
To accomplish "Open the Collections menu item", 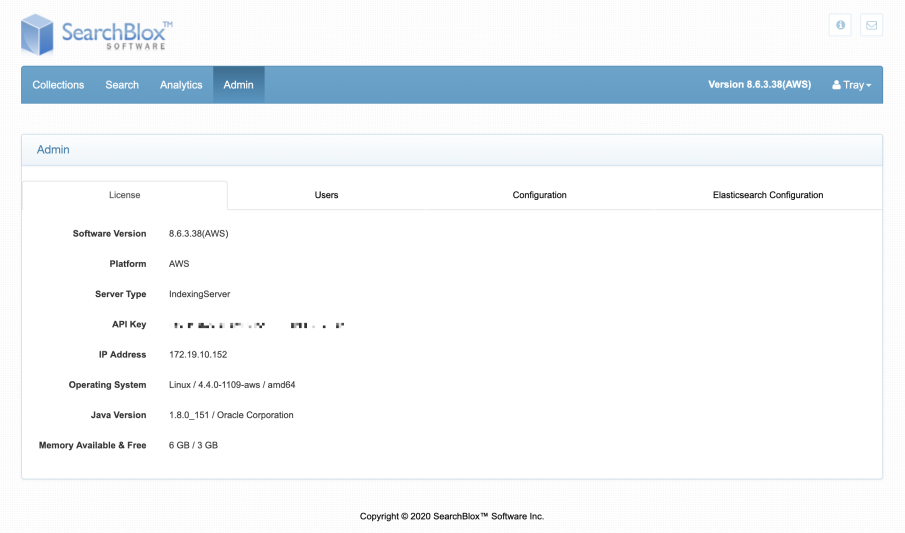I will pyautogui.click(x=58, y=85).
